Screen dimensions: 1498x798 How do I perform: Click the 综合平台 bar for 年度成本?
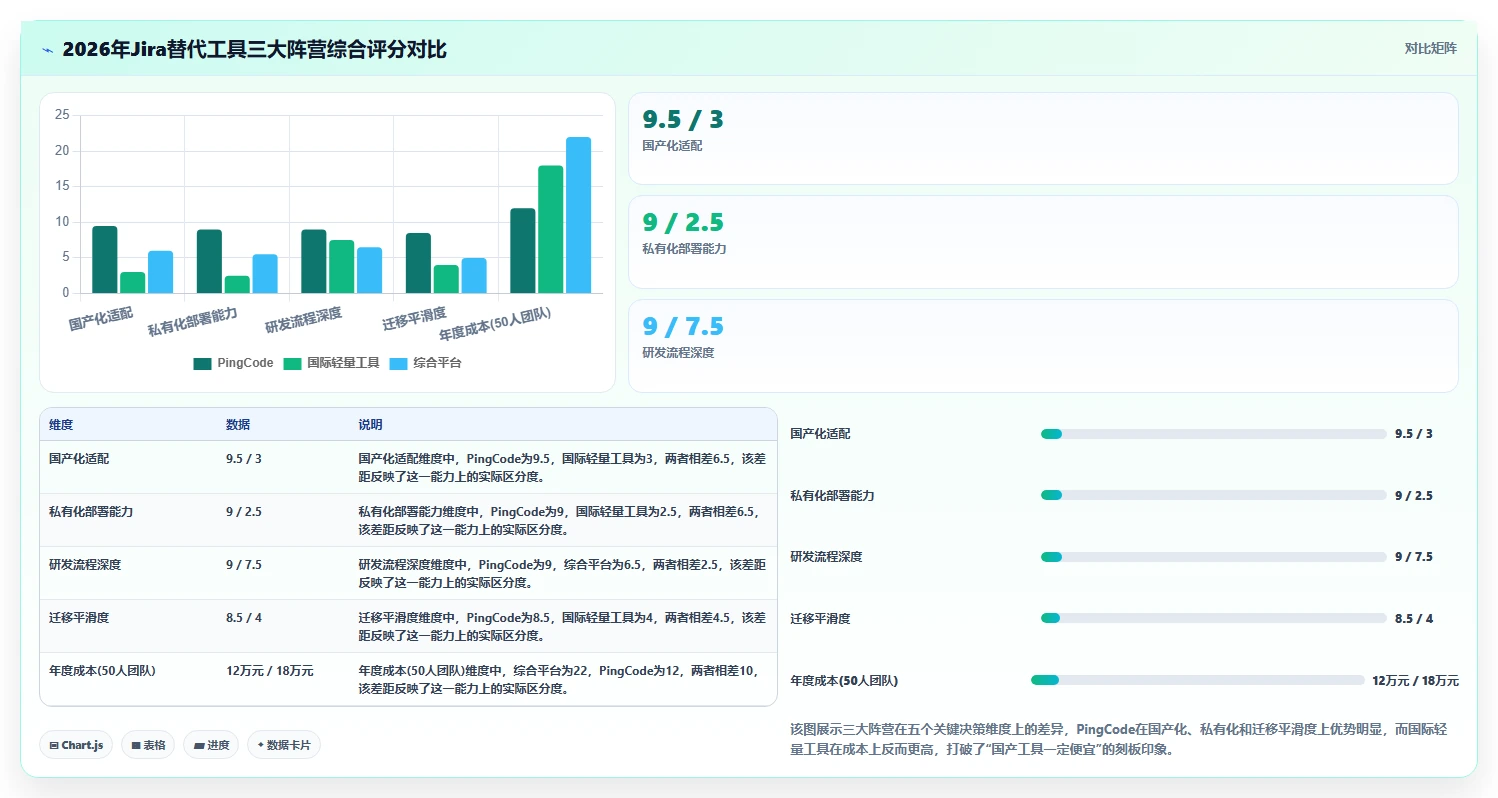click(x=579, y=215)
